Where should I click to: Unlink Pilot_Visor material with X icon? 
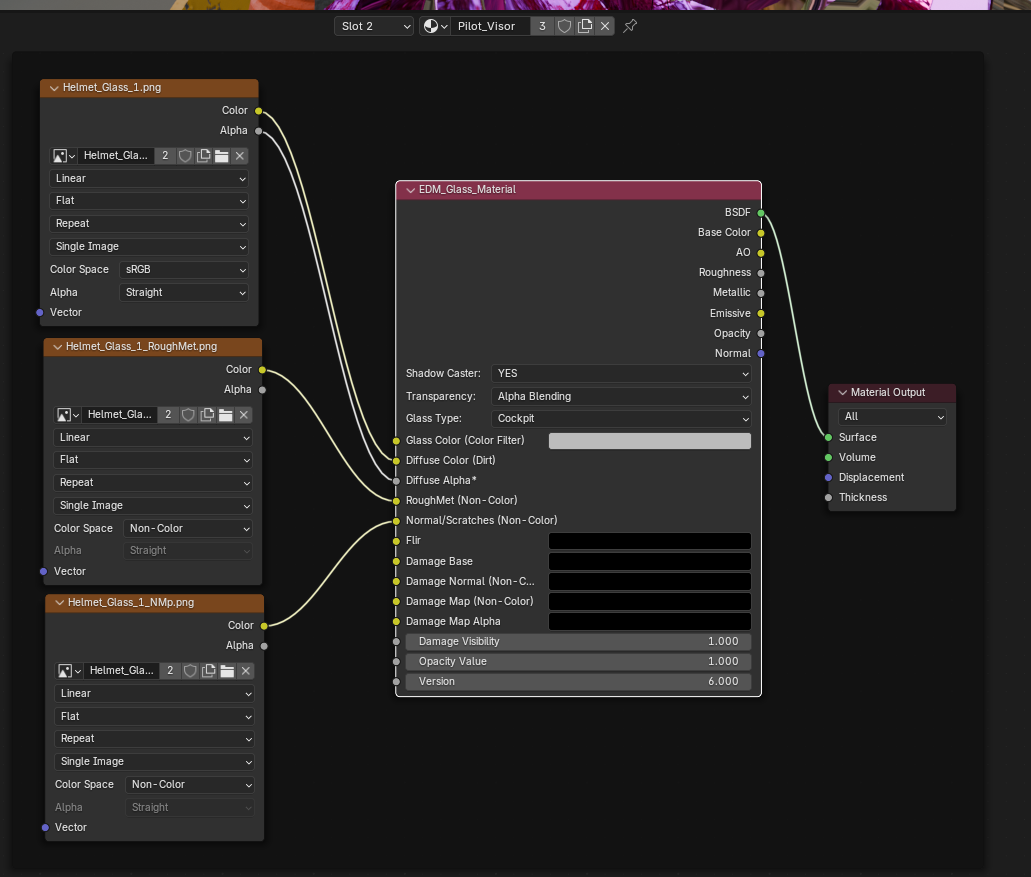(x=605, y=26)
